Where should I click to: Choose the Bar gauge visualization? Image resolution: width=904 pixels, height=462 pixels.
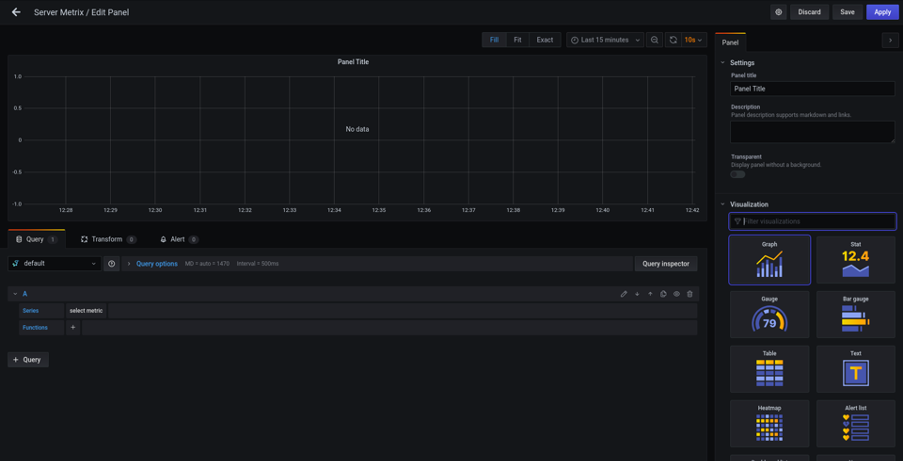856,314
